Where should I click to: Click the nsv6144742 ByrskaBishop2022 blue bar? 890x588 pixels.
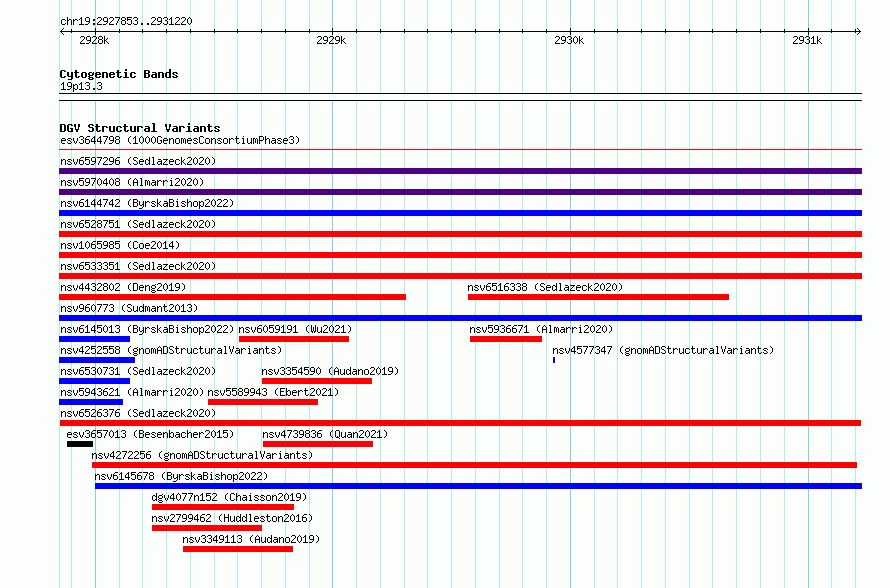click(460, 213)
